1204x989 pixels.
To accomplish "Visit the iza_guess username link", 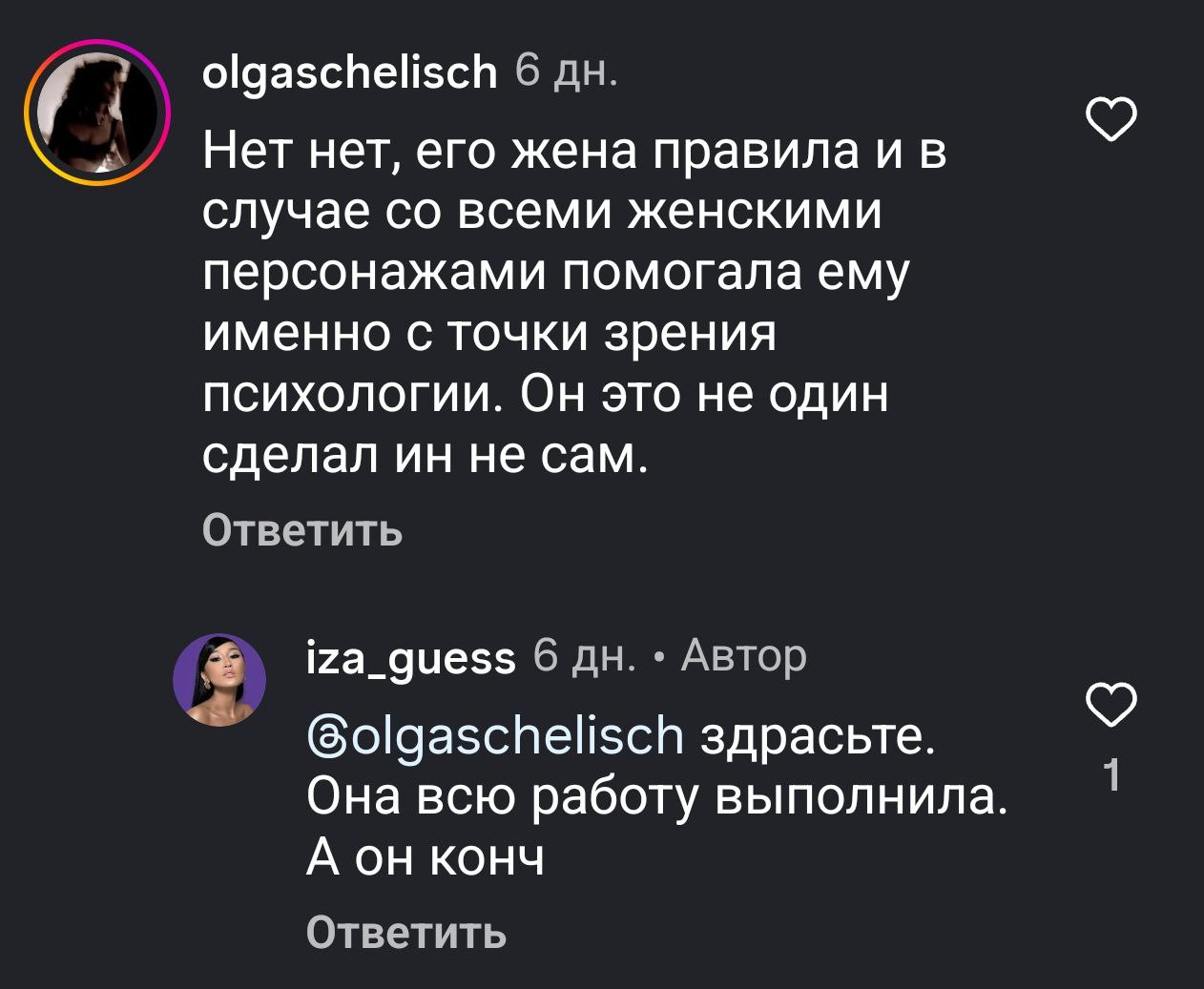I will (410, 656).
